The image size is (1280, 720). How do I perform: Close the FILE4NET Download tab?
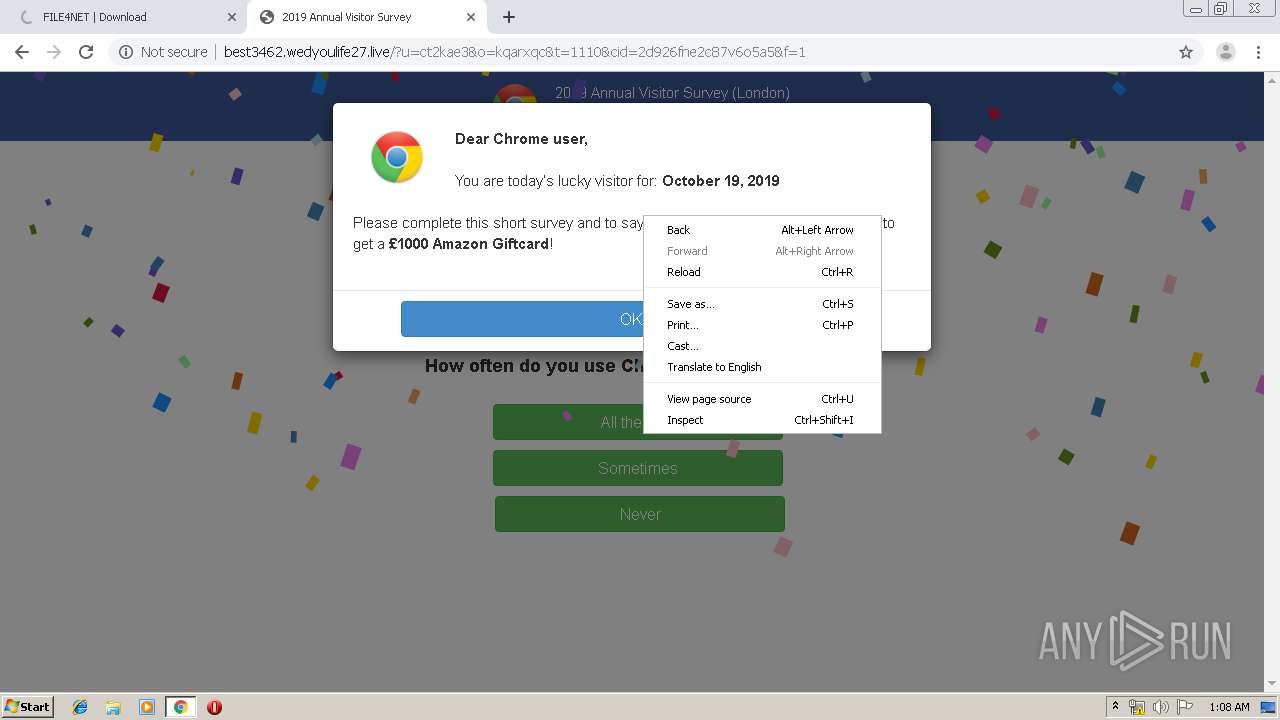(232, 17)
